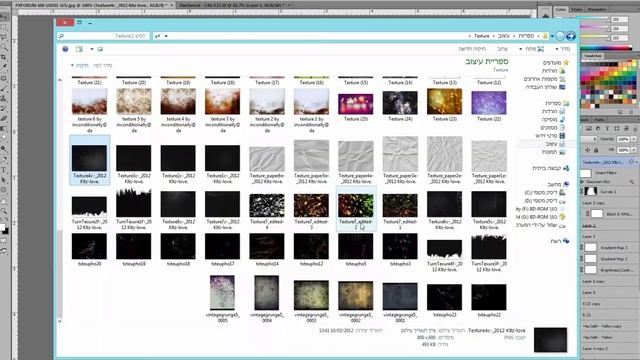Toggle lock position on the layer
Image resolution: width=640 pixels, height=360 pixels.
[x=588, y=150]
